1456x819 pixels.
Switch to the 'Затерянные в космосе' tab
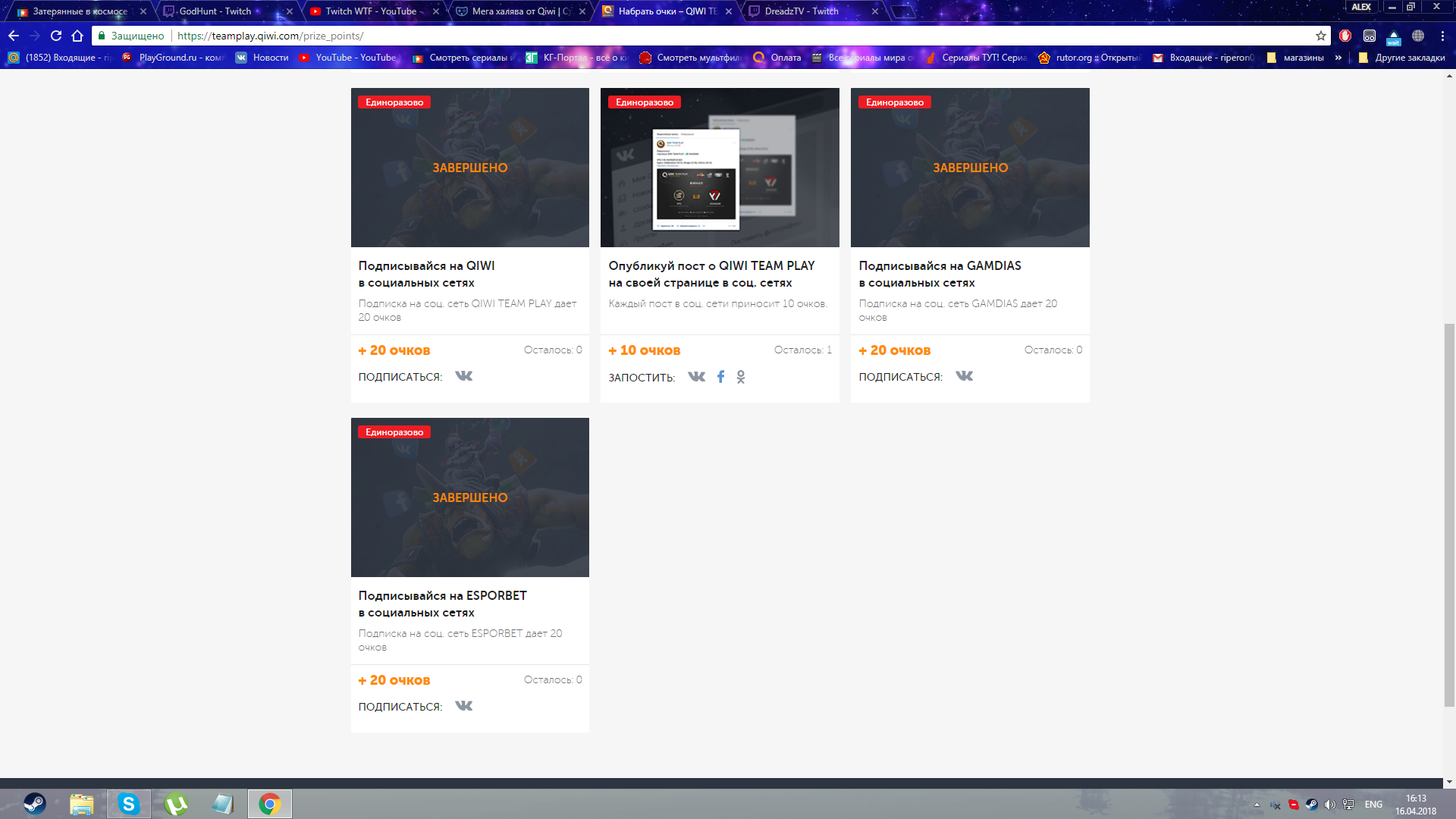pyautogui.click(x=80, y=11)
